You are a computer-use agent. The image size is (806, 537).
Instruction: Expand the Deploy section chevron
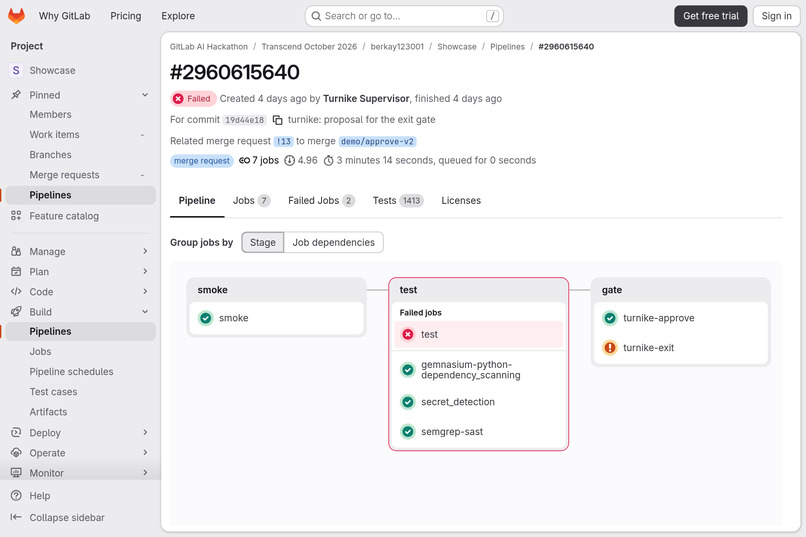(145, 433)
